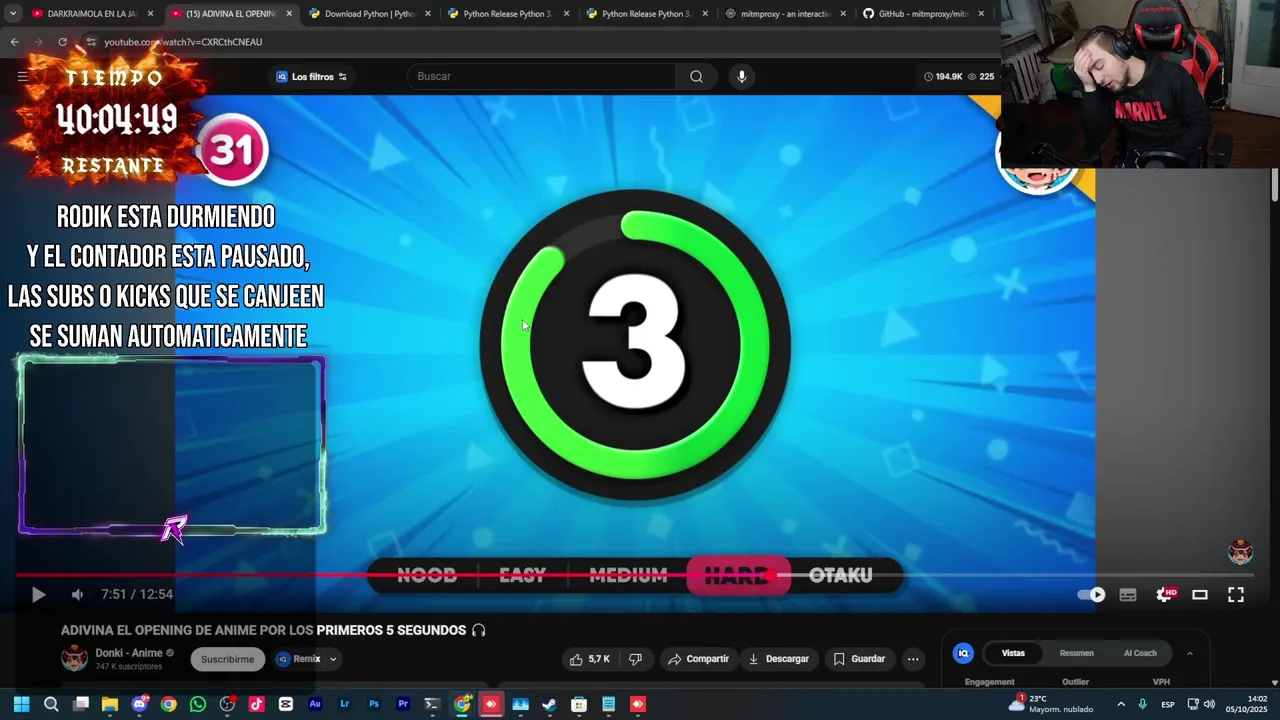Switch to the GitHub mitmproxy tab
This screenshot has width=1280, height=720.
923,14
